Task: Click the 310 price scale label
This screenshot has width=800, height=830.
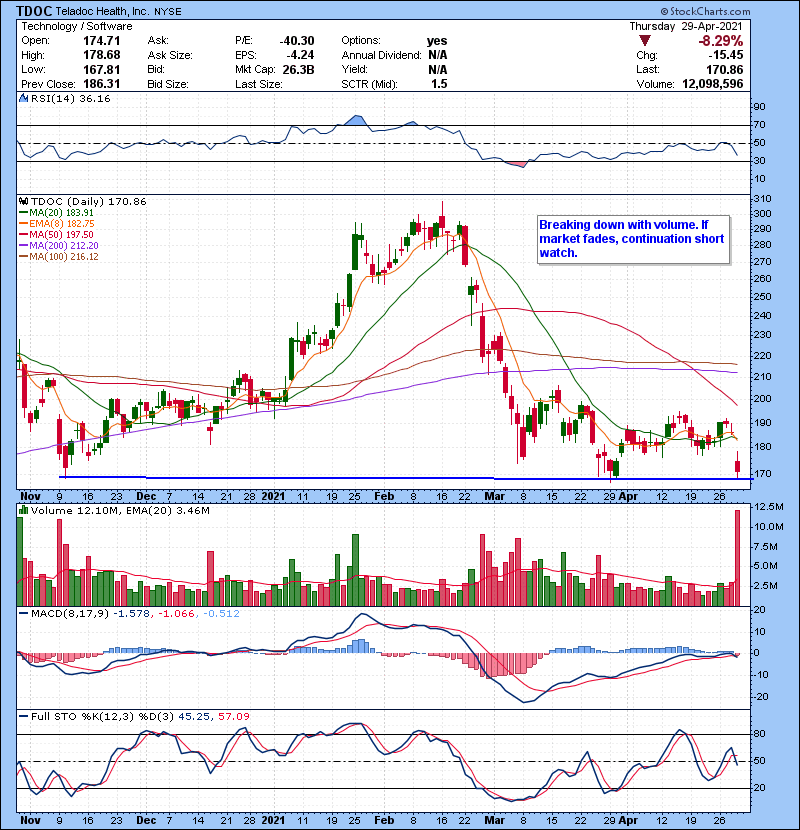Action: (762, 199)
